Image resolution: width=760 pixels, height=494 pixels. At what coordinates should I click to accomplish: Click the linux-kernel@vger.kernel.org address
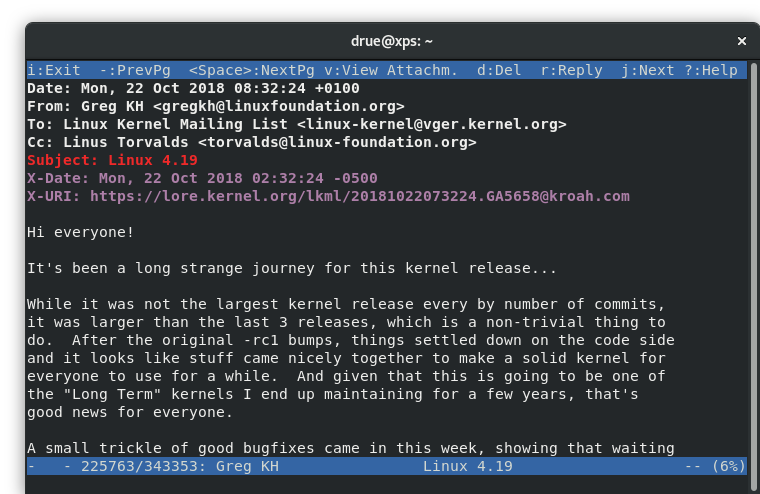point(431,124)
